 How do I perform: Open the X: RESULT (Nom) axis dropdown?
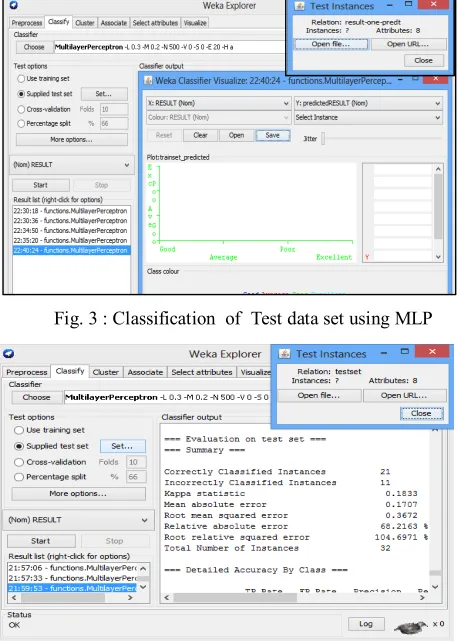coord(219,103)
